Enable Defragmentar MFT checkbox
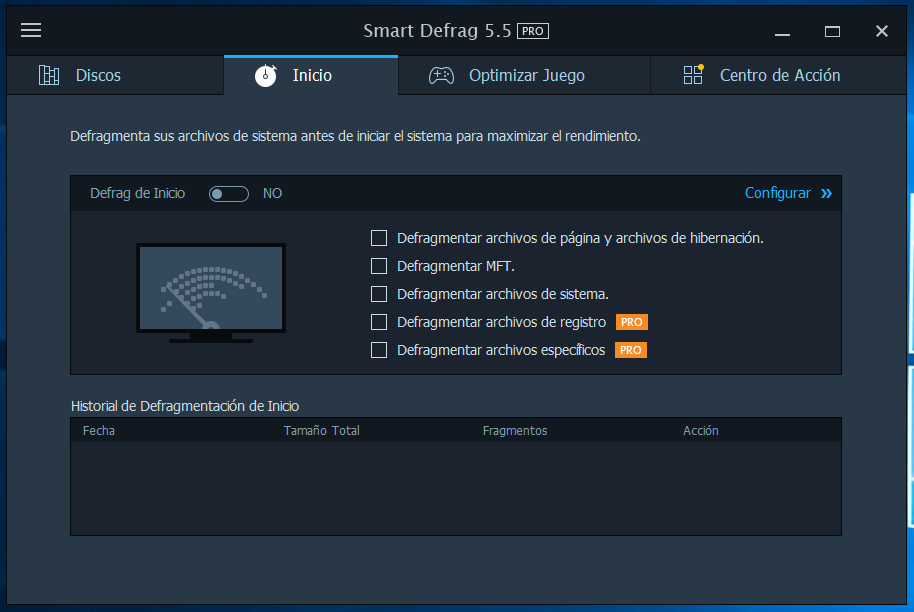 [379, 266]
